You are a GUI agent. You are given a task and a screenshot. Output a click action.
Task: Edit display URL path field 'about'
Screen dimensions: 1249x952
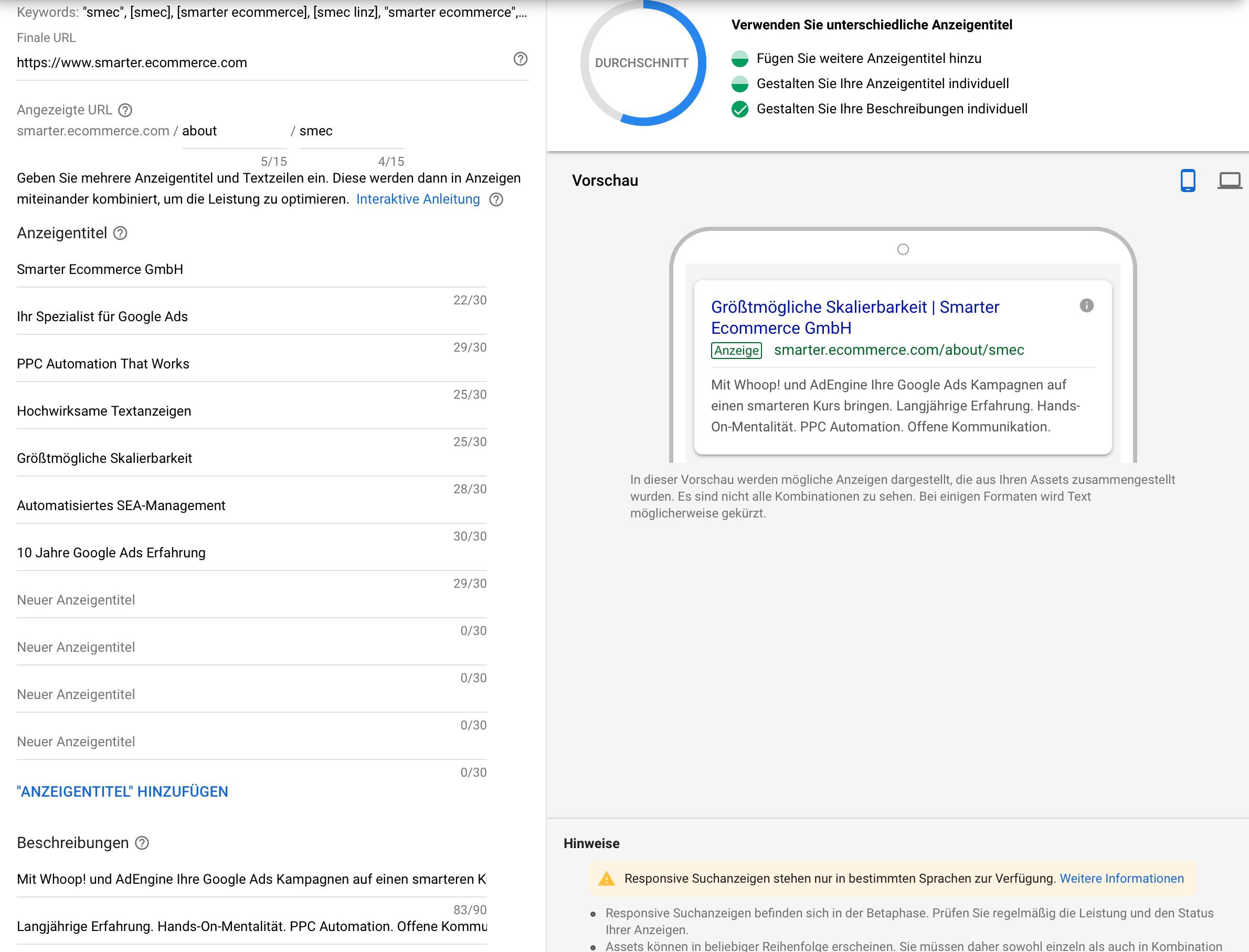(x=234, y=132)
